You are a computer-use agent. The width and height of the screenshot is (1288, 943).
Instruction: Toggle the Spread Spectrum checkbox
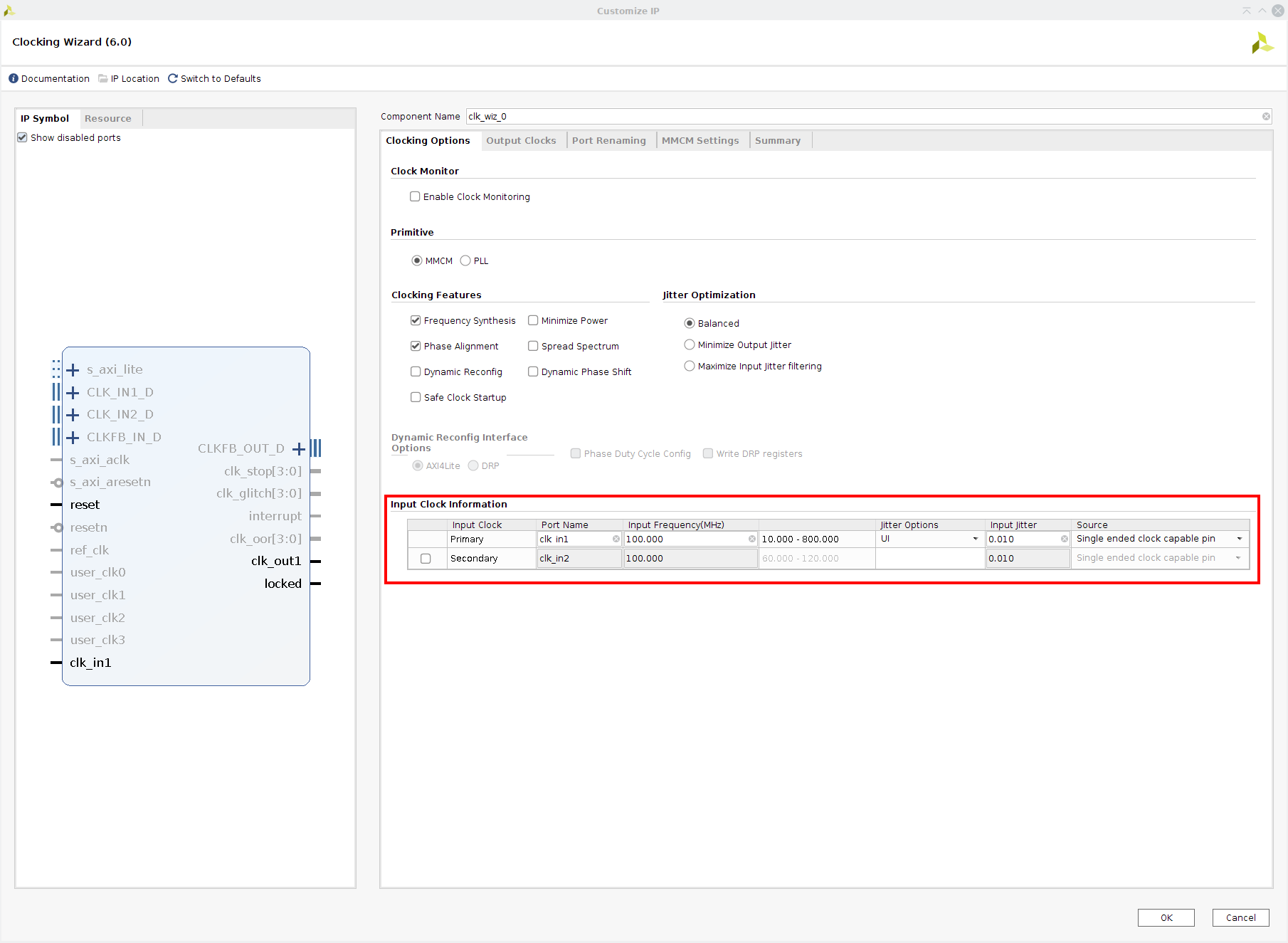533,347
